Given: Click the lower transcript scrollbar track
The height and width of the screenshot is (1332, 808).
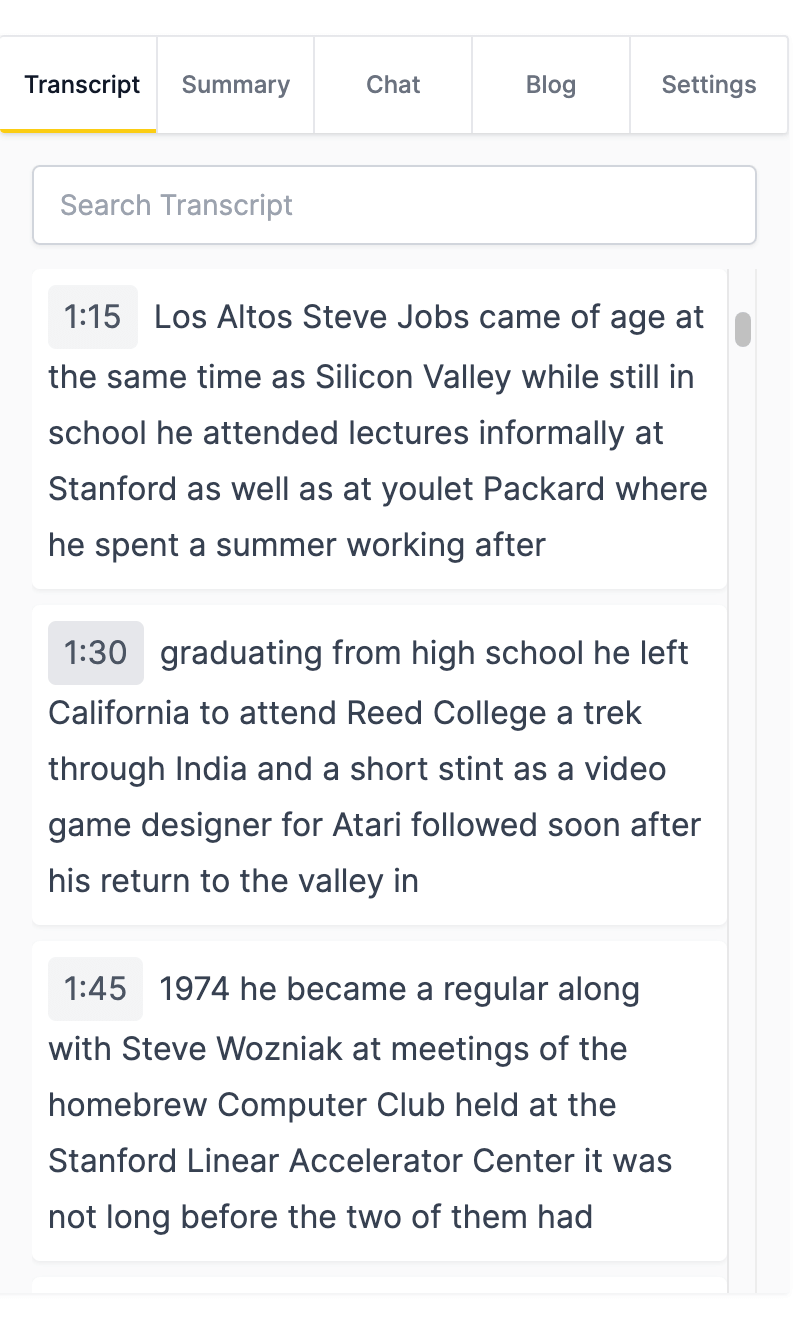Looking at the screenshot, I should [742, 900].
